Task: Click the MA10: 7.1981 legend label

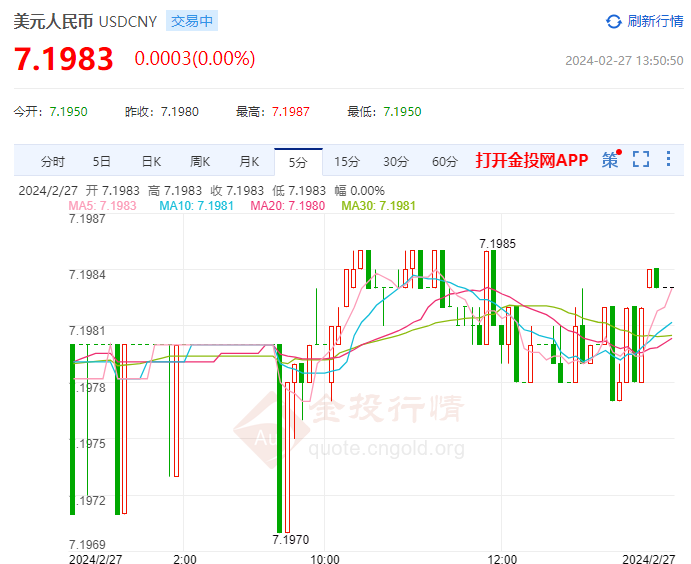Action: click(197, 206)
